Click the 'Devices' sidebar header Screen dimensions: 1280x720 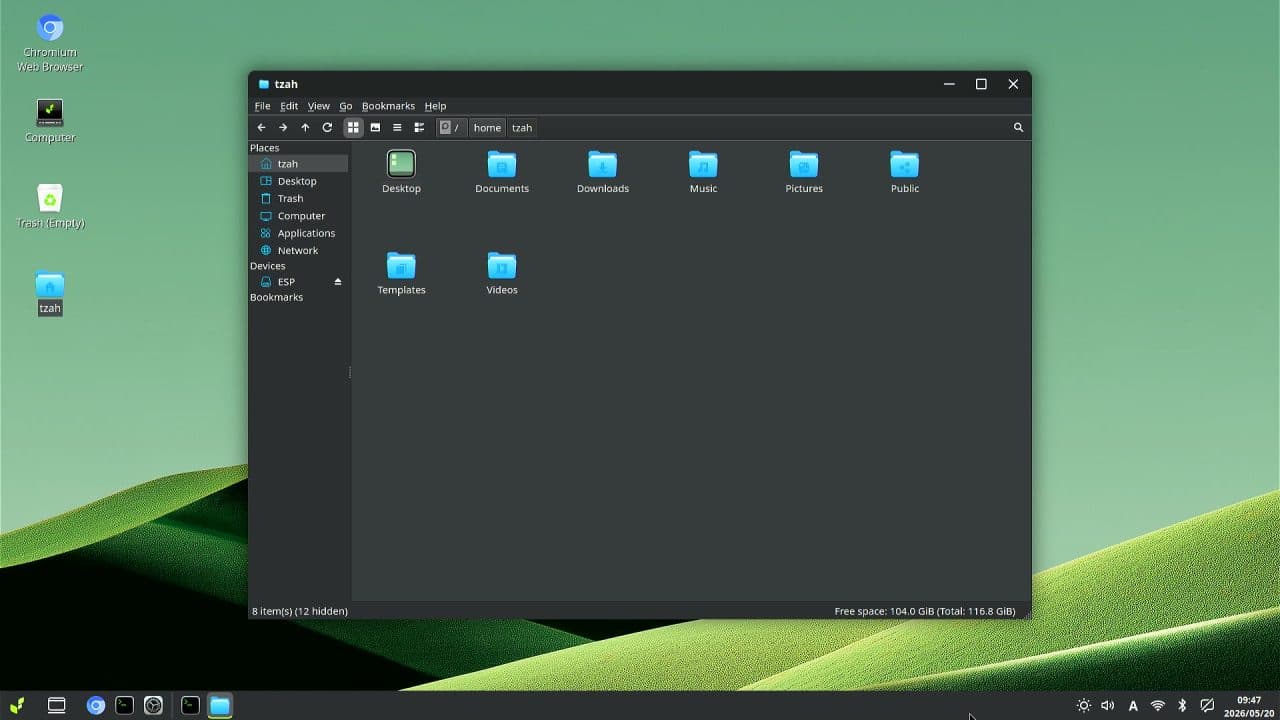tap(268, 266)
